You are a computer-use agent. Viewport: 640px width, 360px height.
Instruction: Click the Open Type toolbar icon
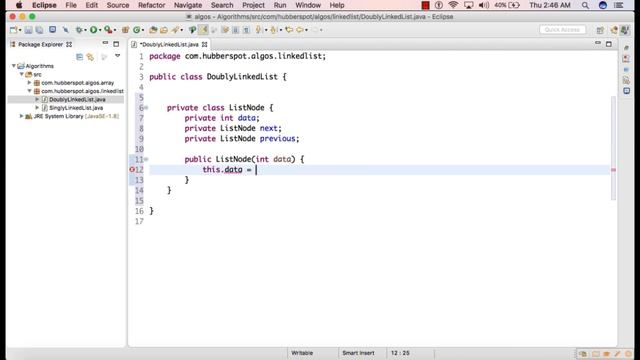coord(153,30)
